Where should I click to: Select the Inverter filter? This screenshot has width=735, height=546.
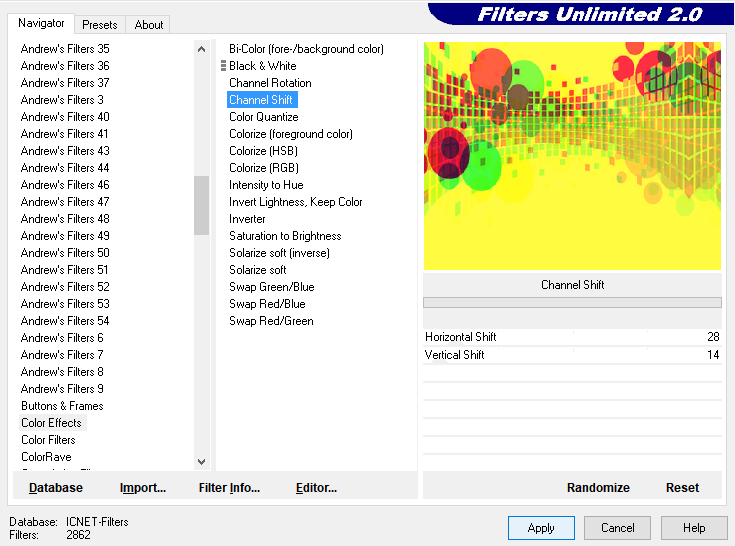tap(247, 219)
